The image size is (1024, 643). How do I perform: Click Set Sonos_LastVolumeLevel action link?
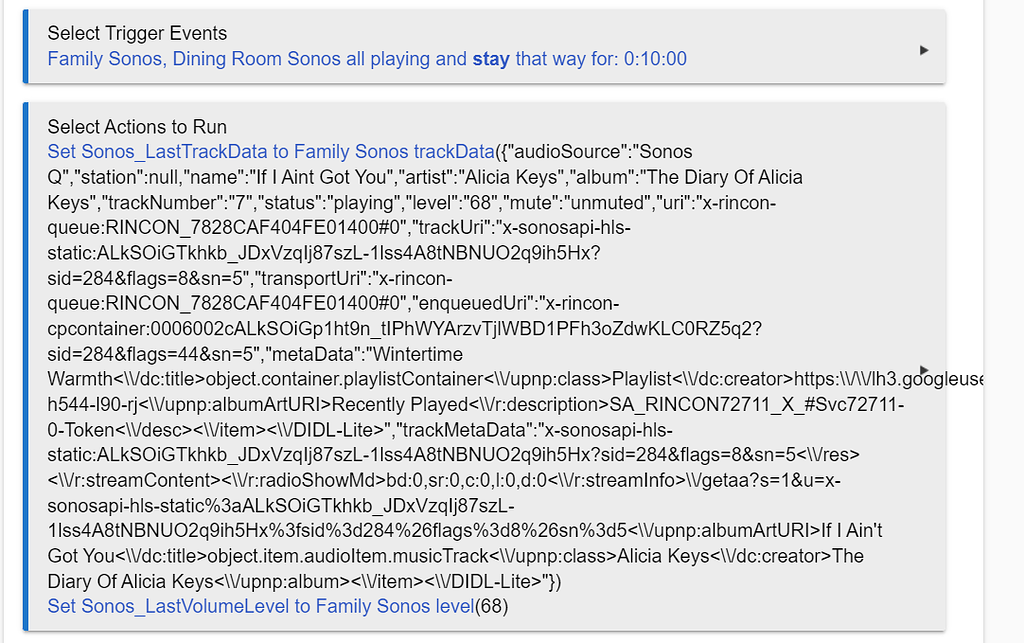tap(260, 606)
